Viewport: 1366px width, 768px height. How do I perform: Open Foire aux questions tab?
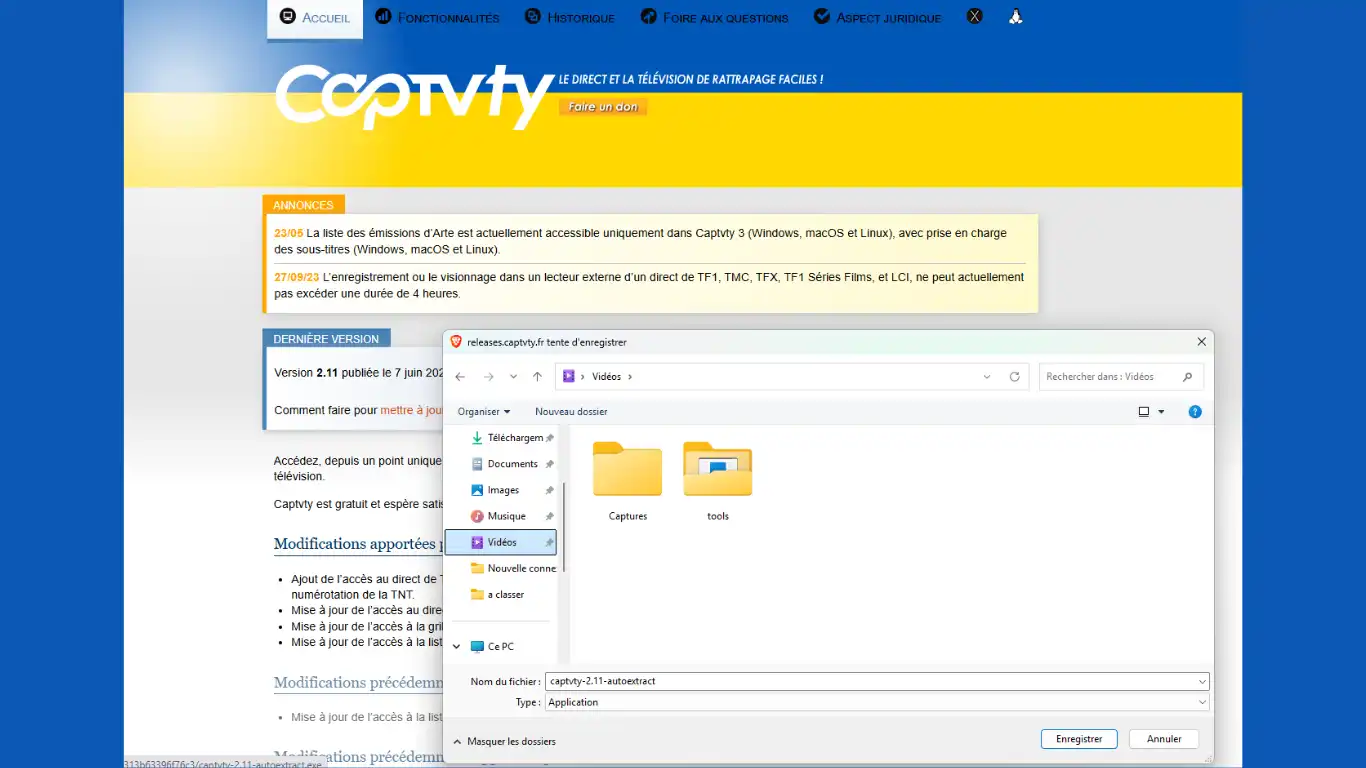714,18
